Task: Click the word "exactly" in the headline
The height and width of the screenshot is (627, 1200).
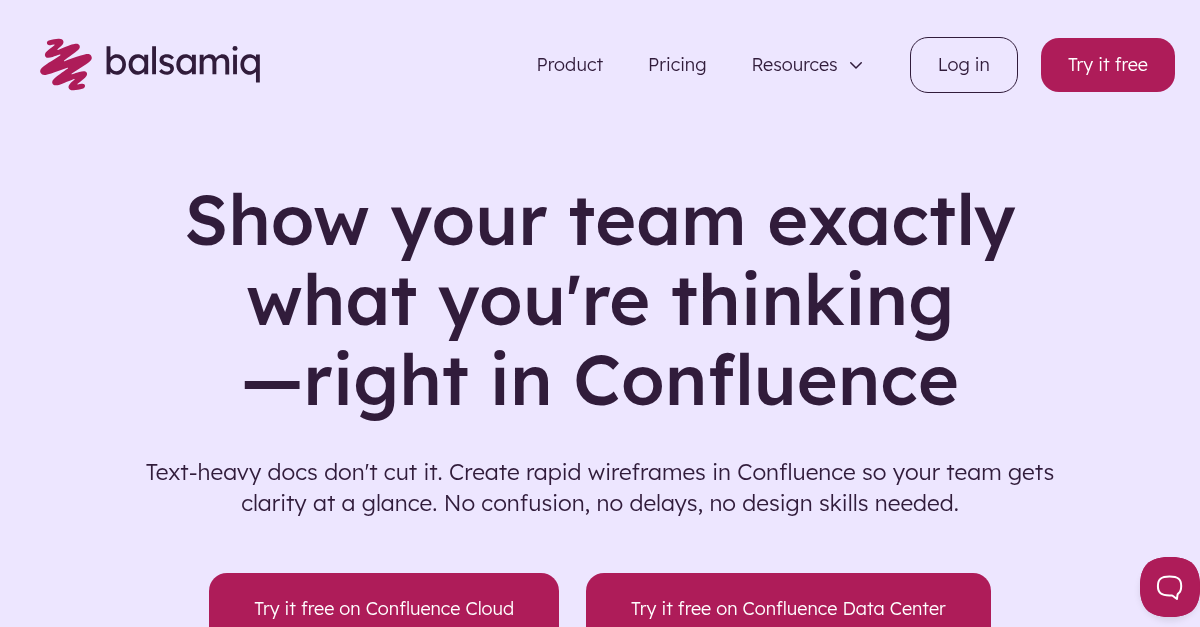Action: [x=891, y=220]
